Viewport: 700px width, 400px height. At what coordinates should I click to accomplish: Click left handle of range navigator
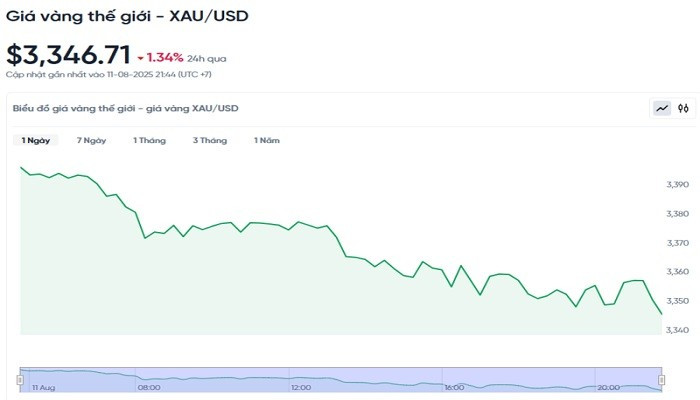click(x=19, y=379)
